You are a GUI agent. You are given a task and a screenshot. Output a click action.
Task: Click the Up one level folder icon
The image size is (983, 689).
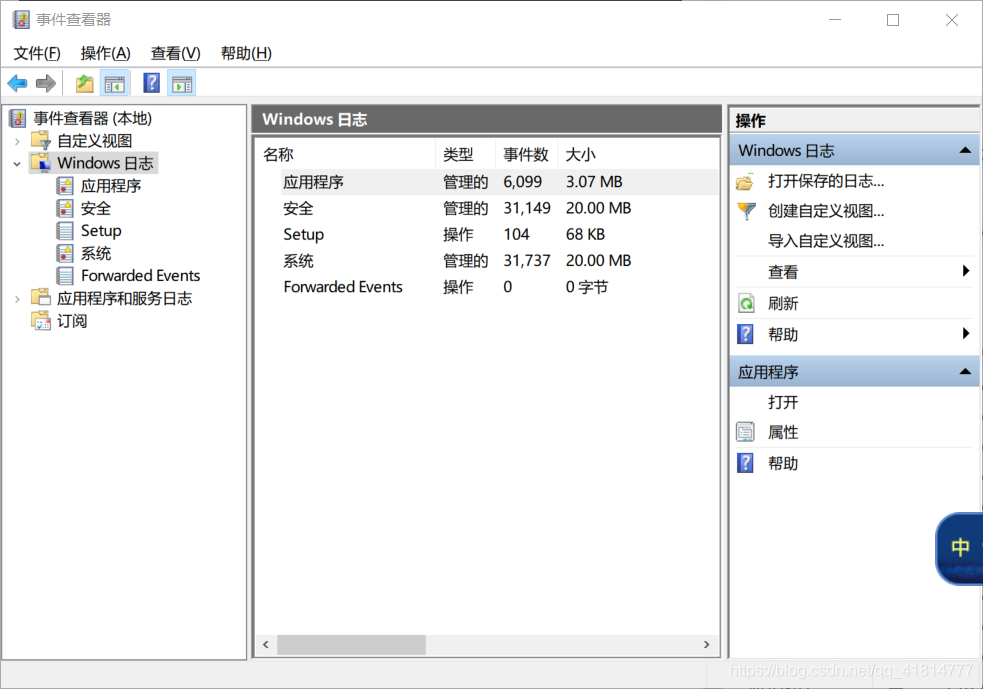85,83
